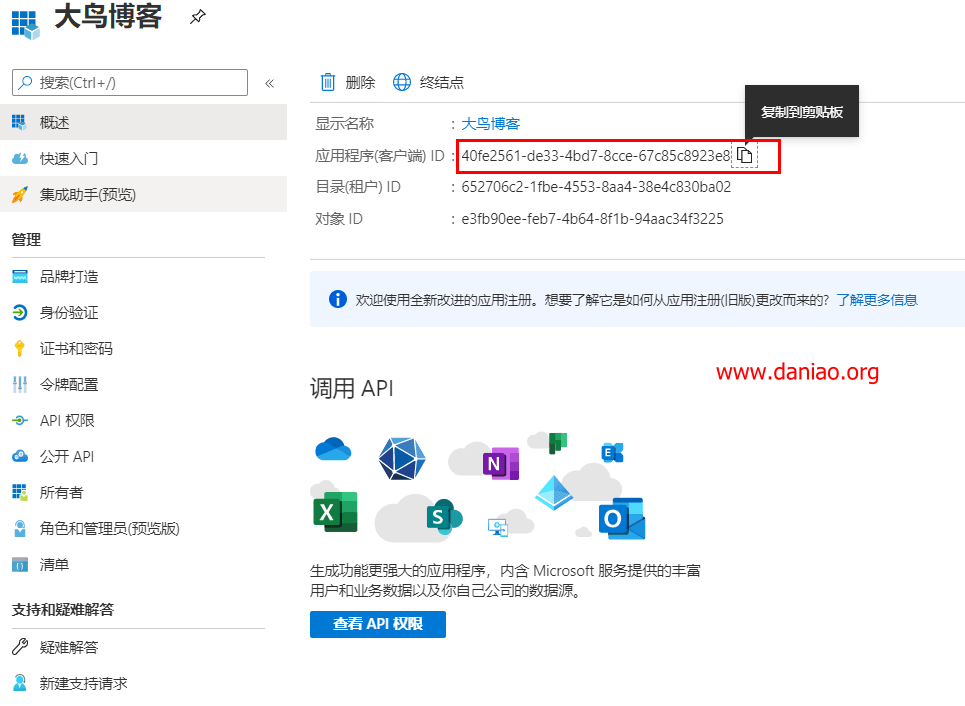This screenshot has height=706, width=965.
Task: Click the OneNote logo in the illustration
Action: [501, 463]
